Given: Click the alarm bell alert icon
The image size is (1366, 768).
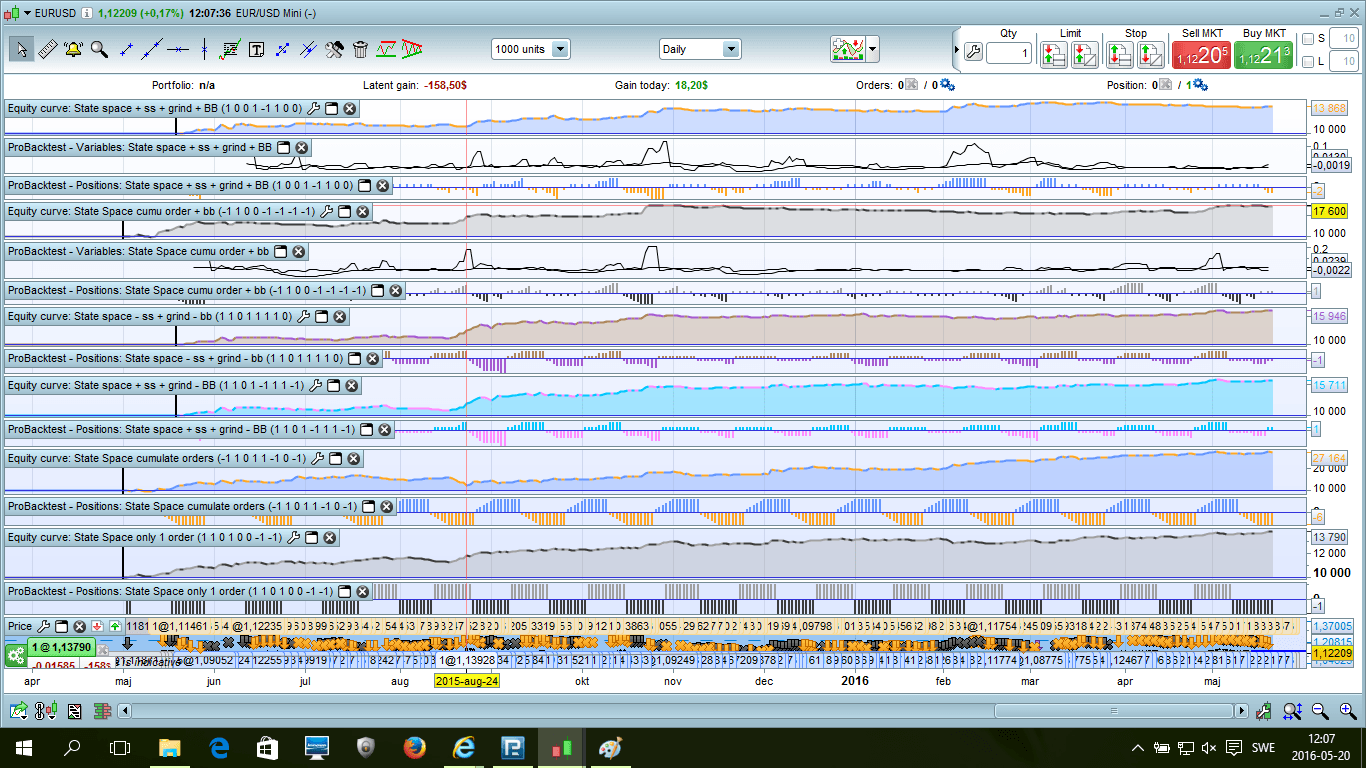Looking at the screenshot, I should coord(73,49).
